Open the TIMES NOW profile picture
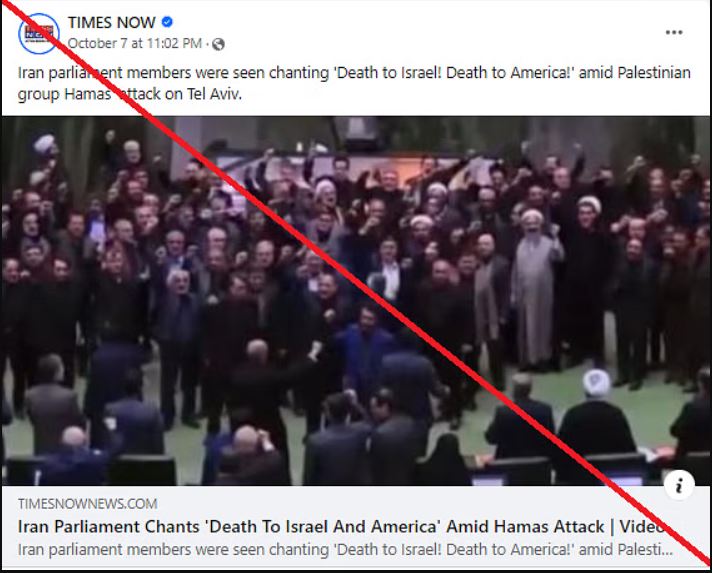This screenshot has width=712, height=573. [x=39, y=33]
